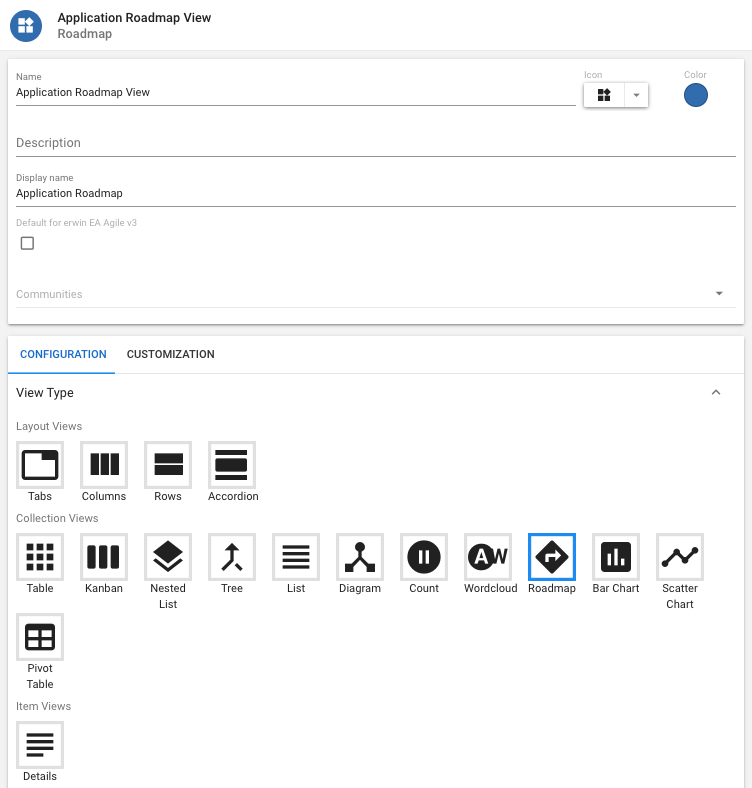The height and width of the screenshot is (788, 752).
Task: Click the highlighted Roadmap view type
Action: click(552, 557)
